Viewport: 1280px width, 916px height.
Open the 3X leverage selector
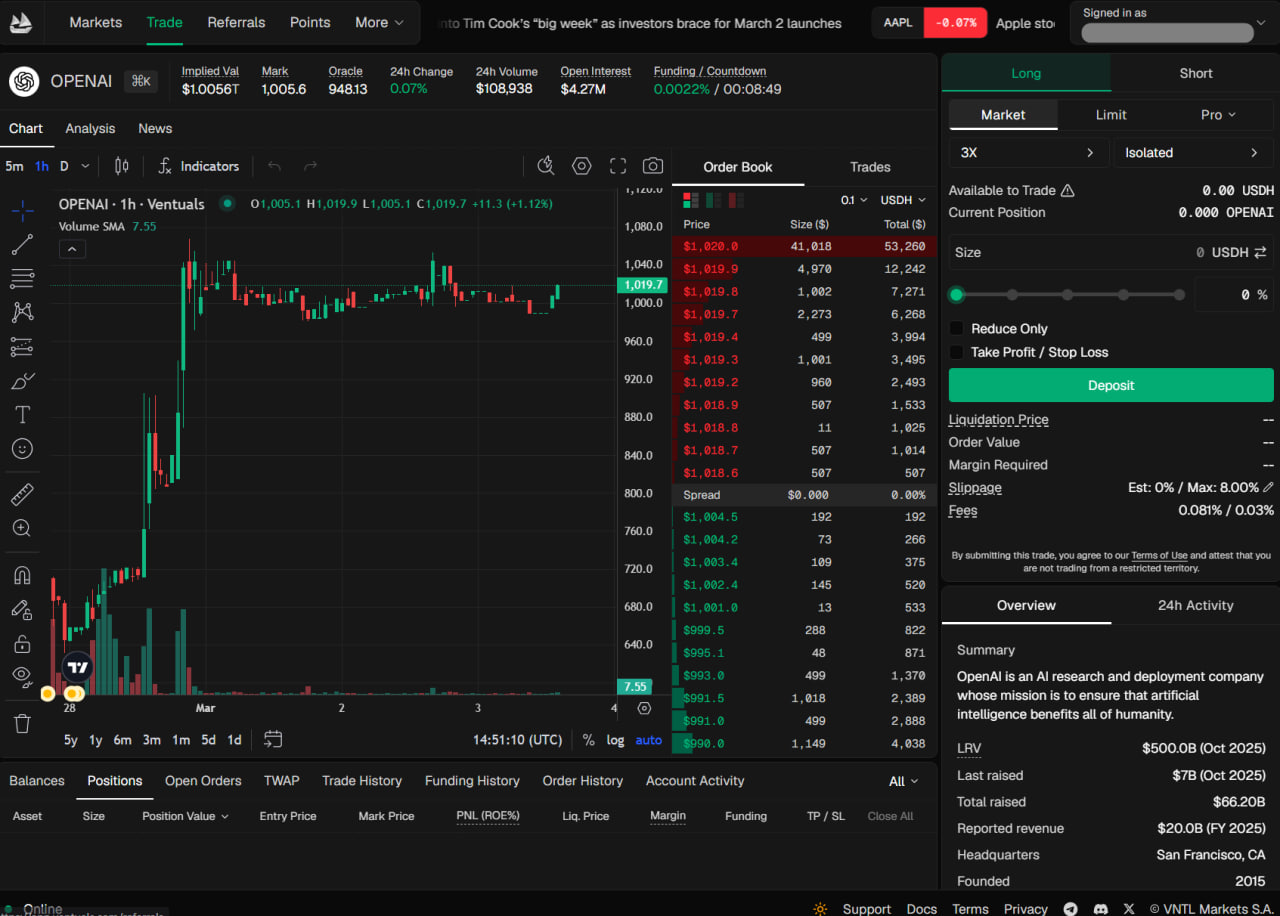pyautogui.click(x=1028, y=153)
